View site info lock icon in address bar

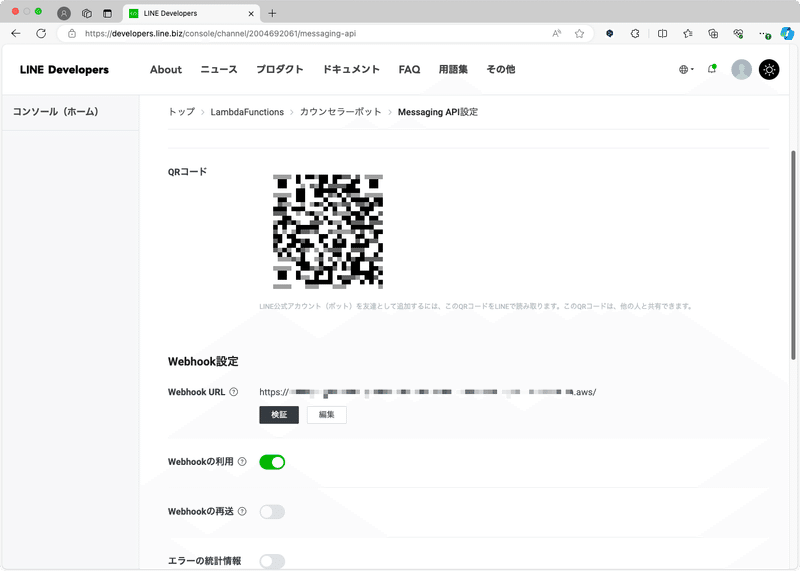point(72,34)
